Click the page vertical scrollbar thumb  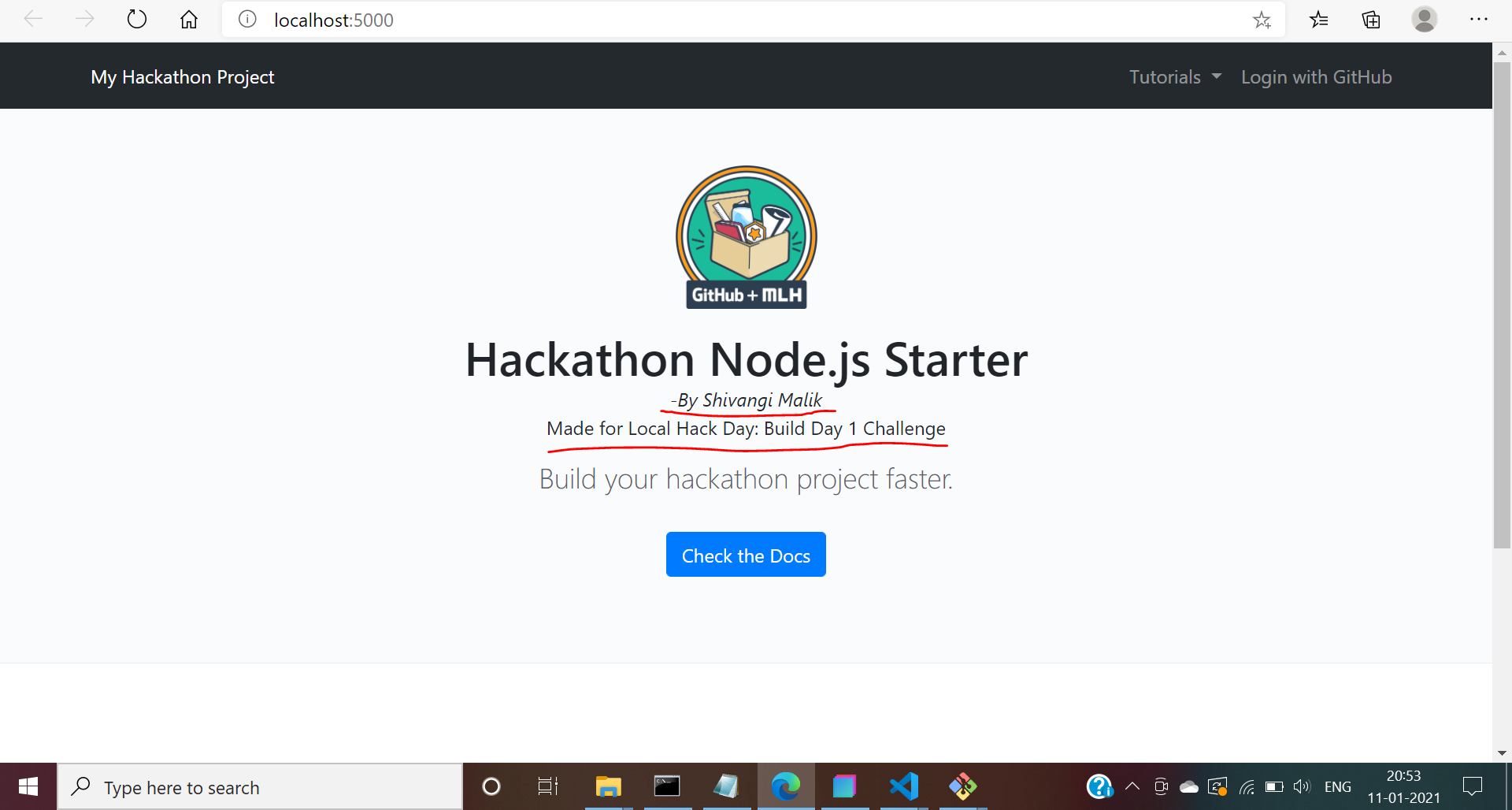(x=1502, y=307)
